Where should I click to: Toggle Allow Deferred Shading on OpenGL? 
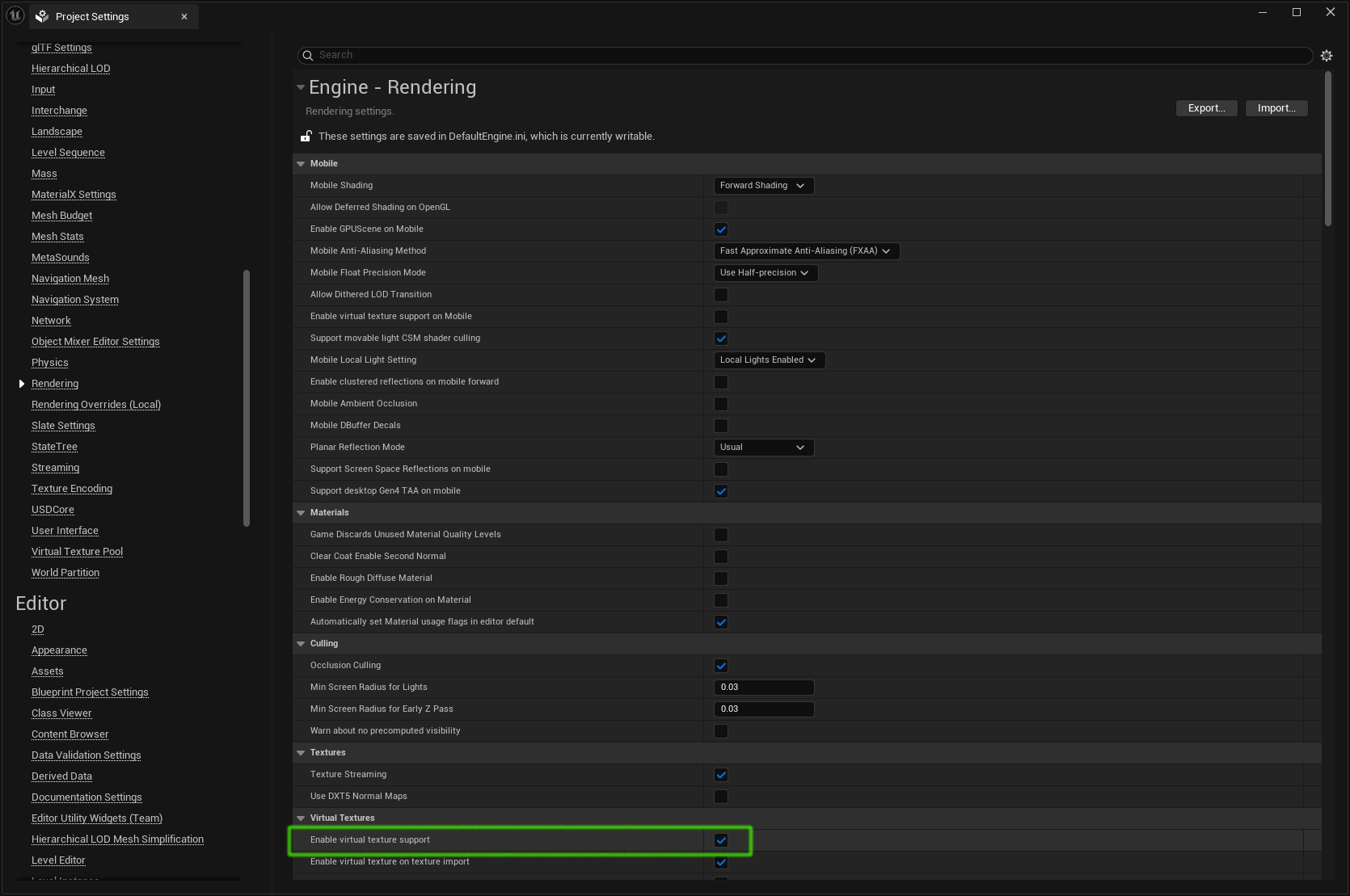coord(721,208)
